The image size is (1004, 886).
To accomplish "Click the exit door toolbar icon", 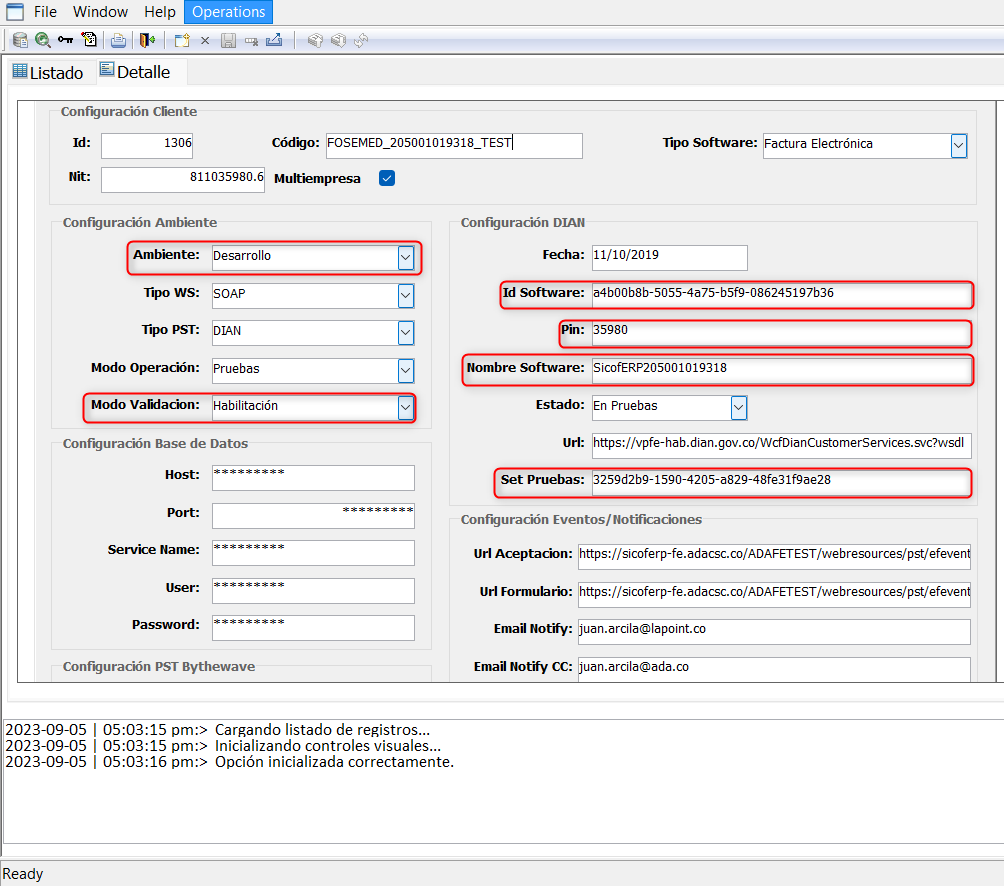I will tap(148, 40).
